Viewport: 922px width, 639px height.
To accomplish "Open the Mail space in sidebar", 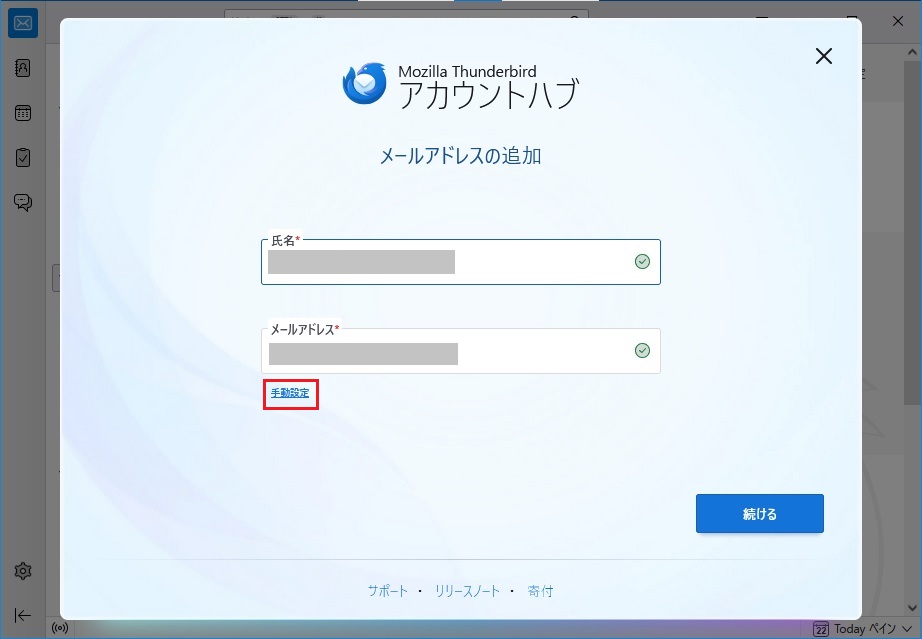I will point(23,23).
